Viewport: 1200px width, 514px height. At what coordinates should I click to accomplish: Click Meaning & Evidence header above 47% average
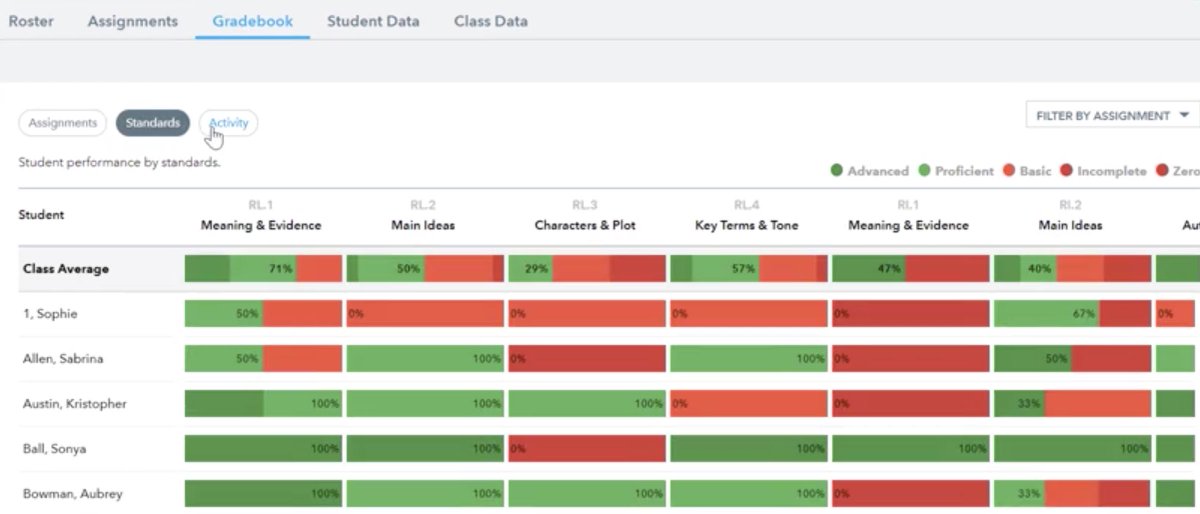(908, 215)
